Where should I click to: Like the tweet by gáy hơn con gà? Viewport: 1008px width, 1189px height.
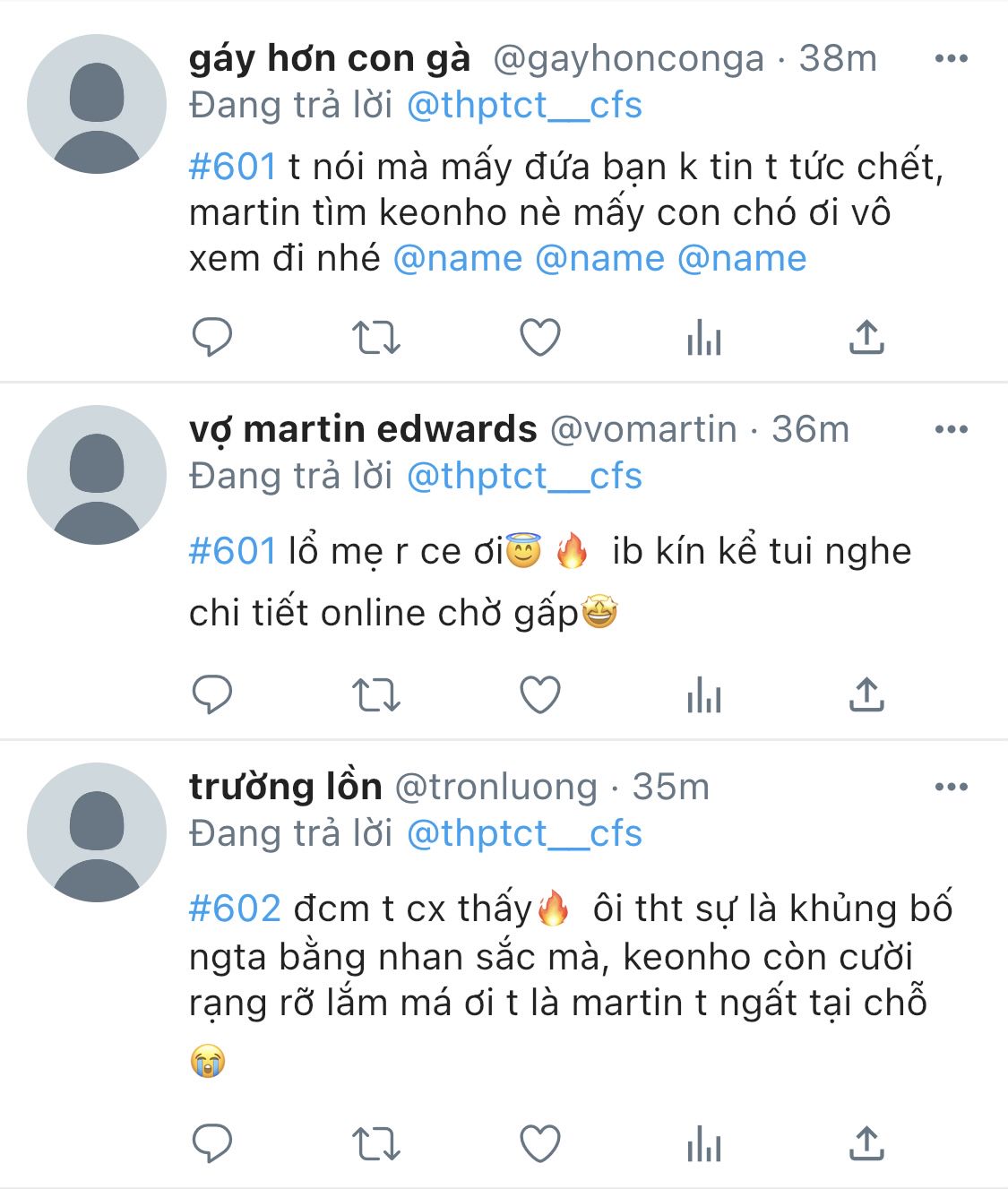540,338
